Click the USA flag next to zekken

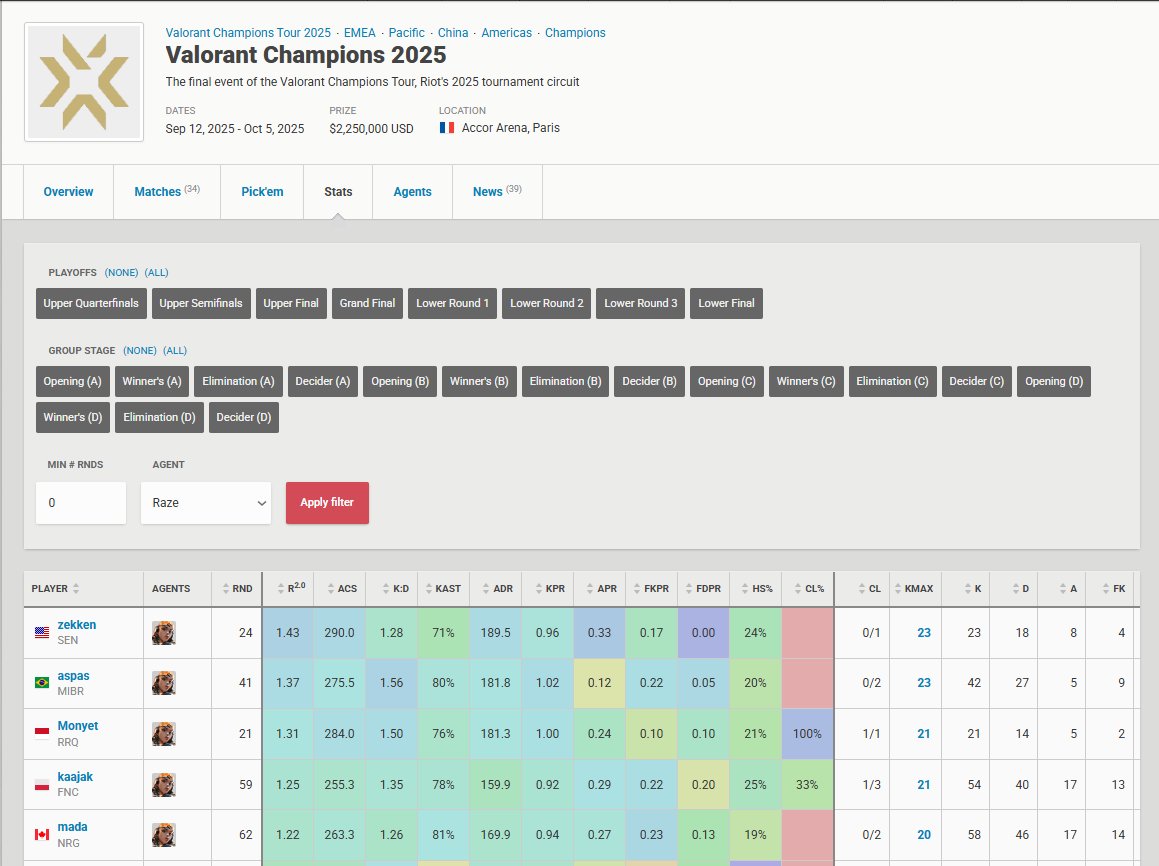pos(42,633)
